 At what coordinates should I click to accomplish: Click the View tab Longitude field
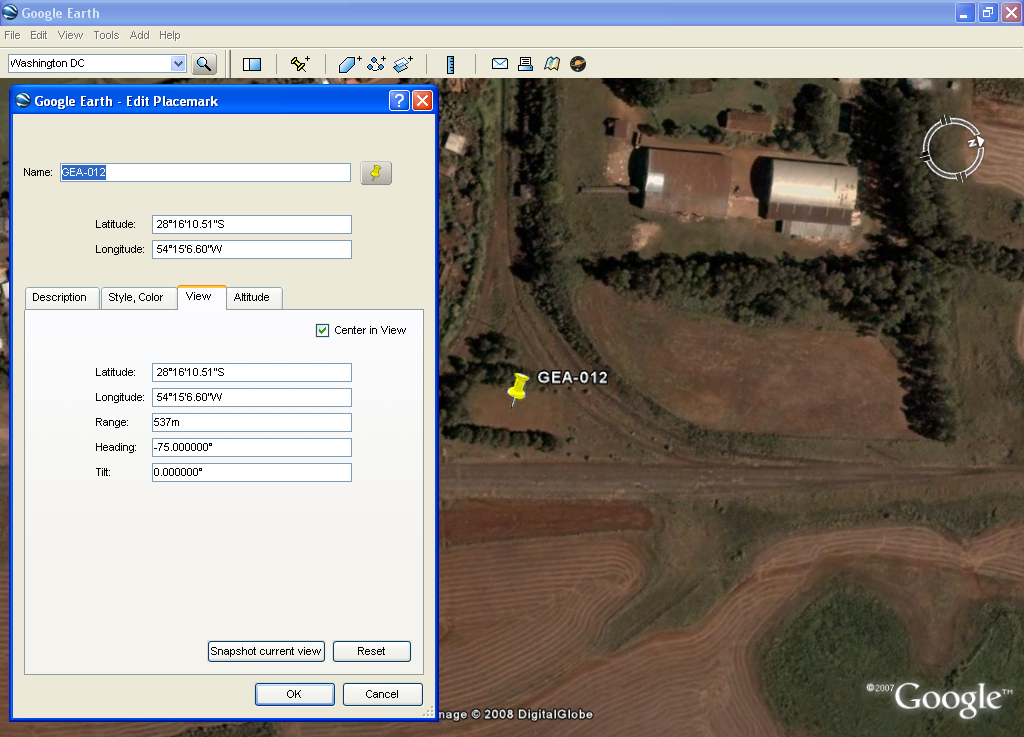[x=251, y=397]
